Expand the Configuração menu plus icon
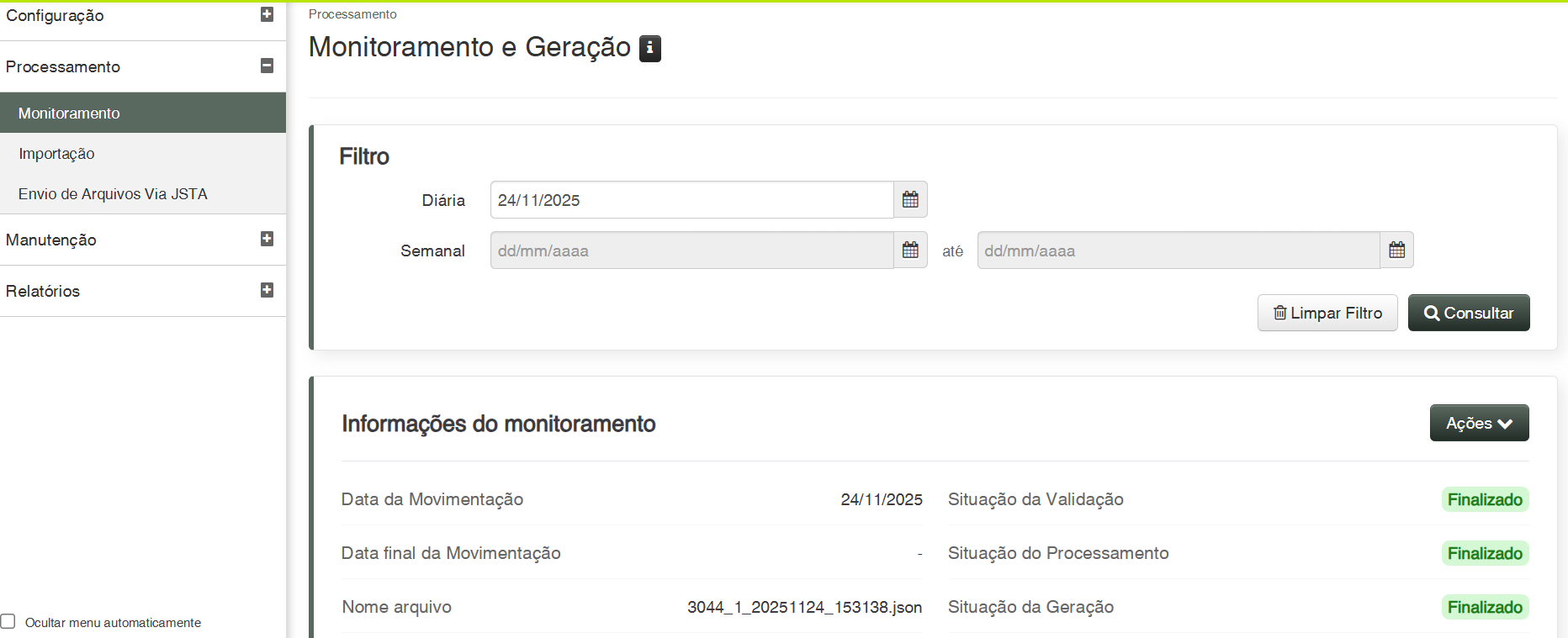Image resolution: width=1568 pixels, height=638 pixels. [267, 14]
